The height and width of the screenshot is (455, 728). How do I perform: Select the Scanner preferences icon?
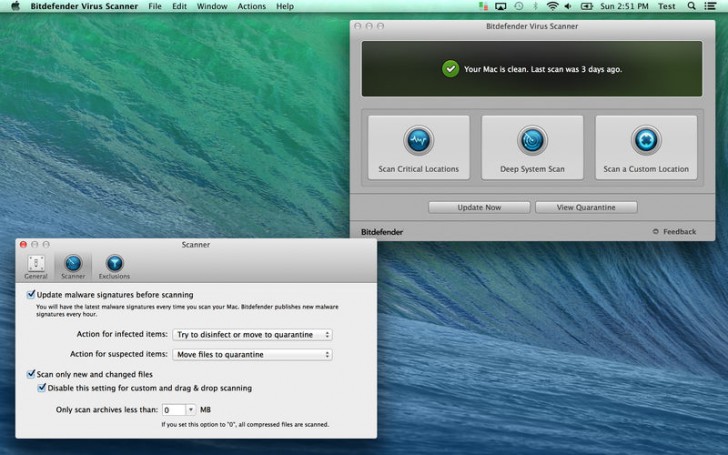tap(73, 264)
